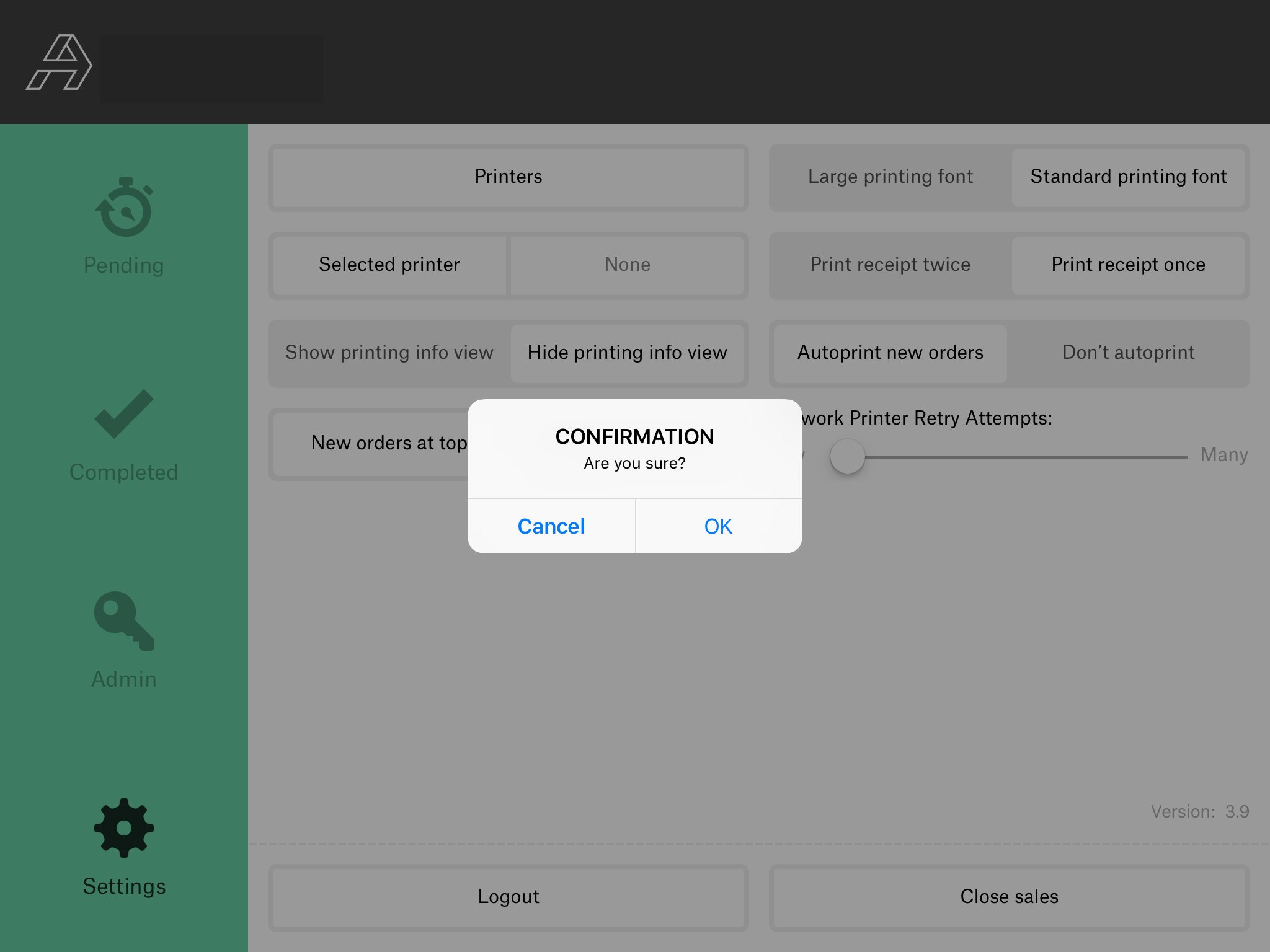This screenshot has height=952, width=1270.
Task: Enable Print receipt twice
Action: pyautogui.click(x=890, y=265)
